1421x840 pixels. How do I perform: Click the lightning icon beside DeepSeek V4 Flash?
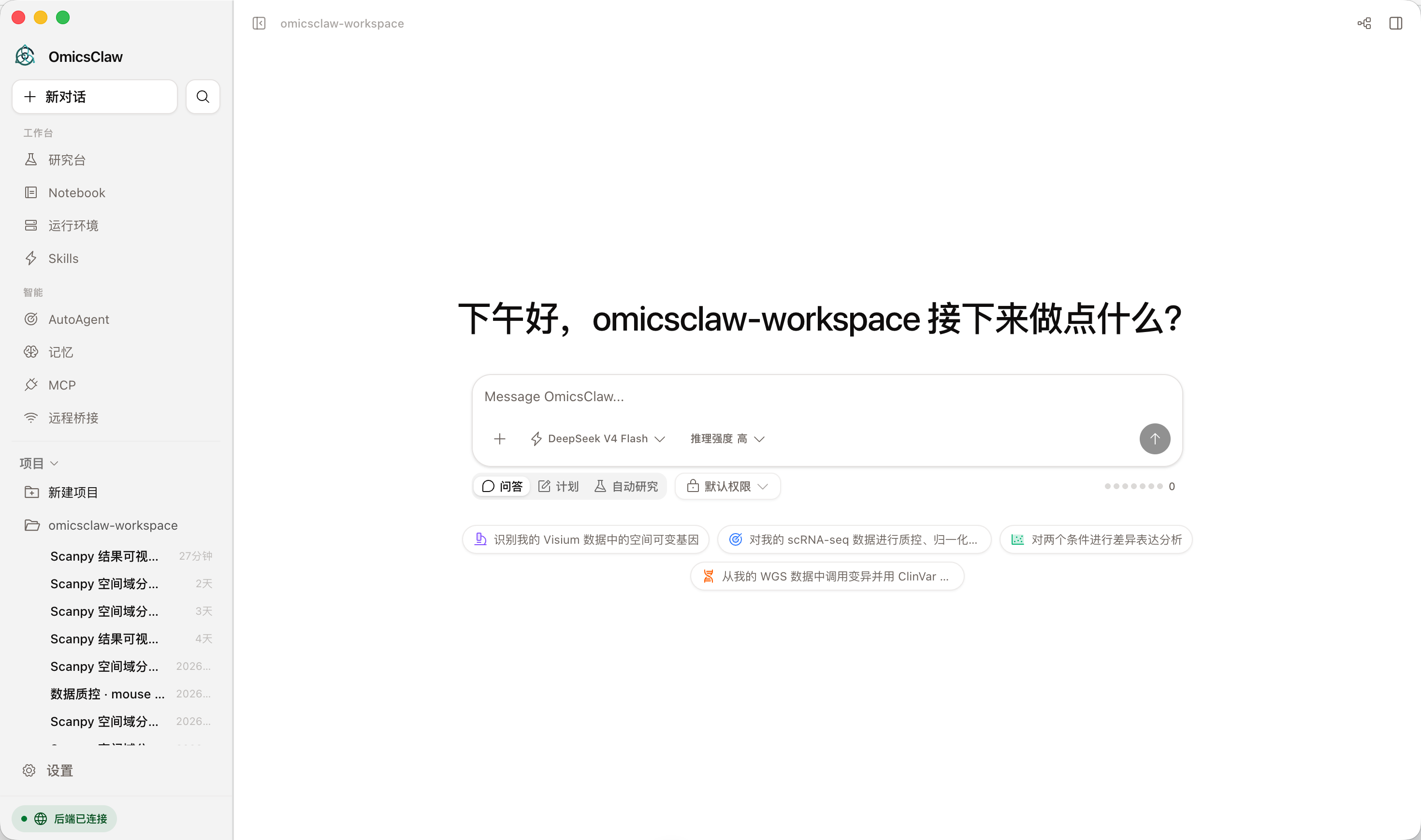pos(536,439)
